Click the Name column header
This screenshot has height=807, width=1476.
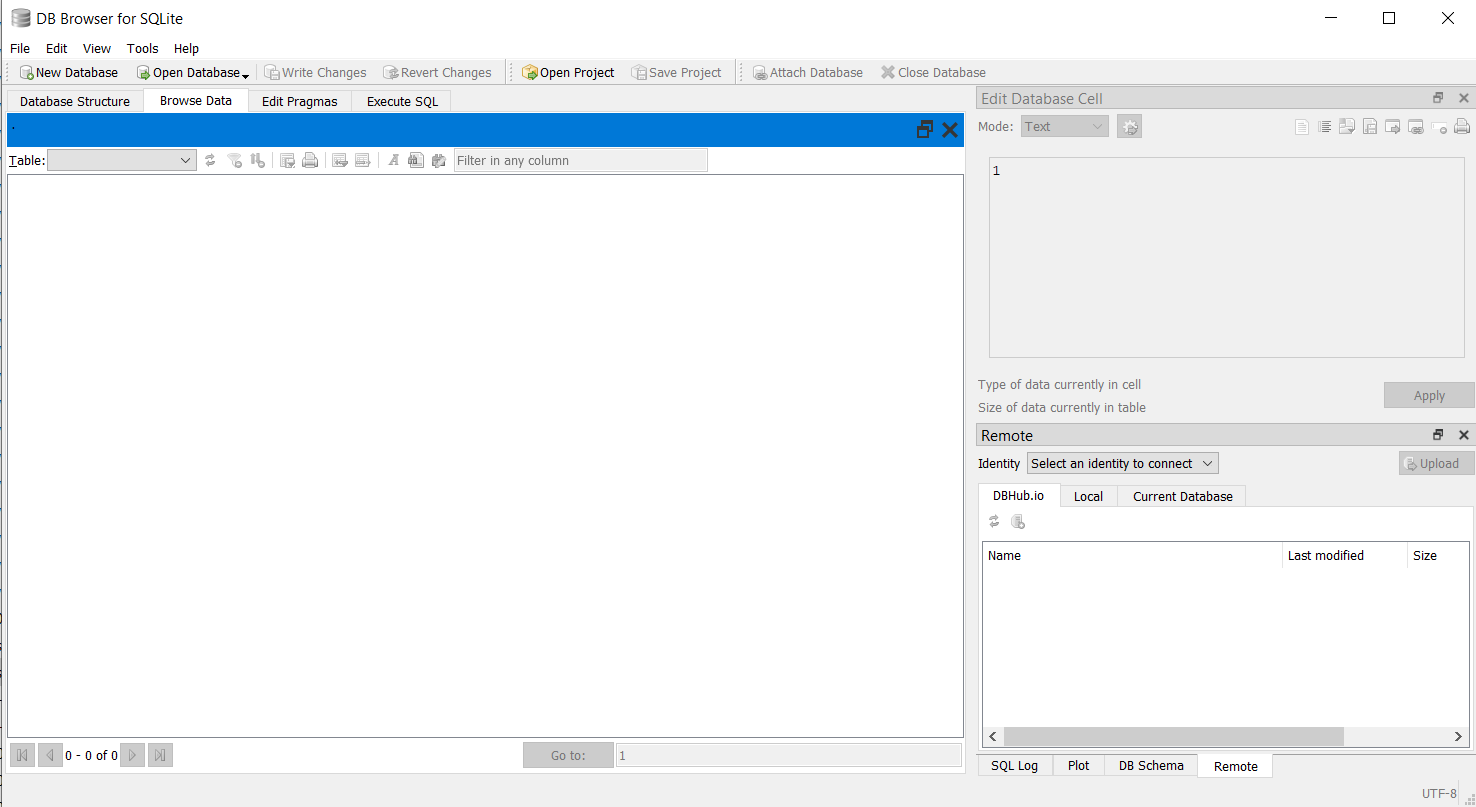[x=1132, y=555]
